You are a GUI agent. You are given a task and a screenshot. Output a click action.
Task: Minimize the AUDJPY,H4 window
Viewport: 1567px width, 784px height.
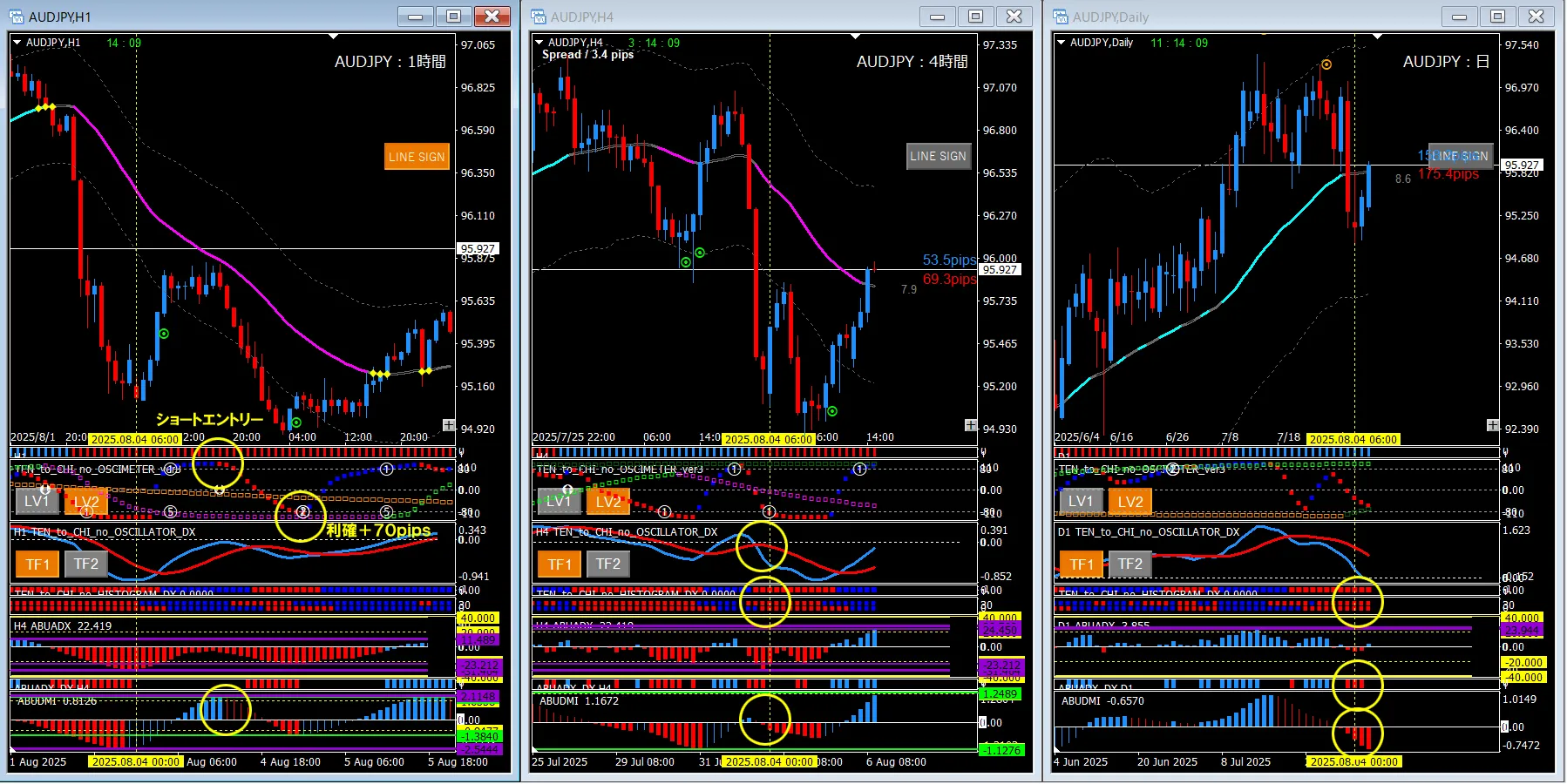(938, 17)
